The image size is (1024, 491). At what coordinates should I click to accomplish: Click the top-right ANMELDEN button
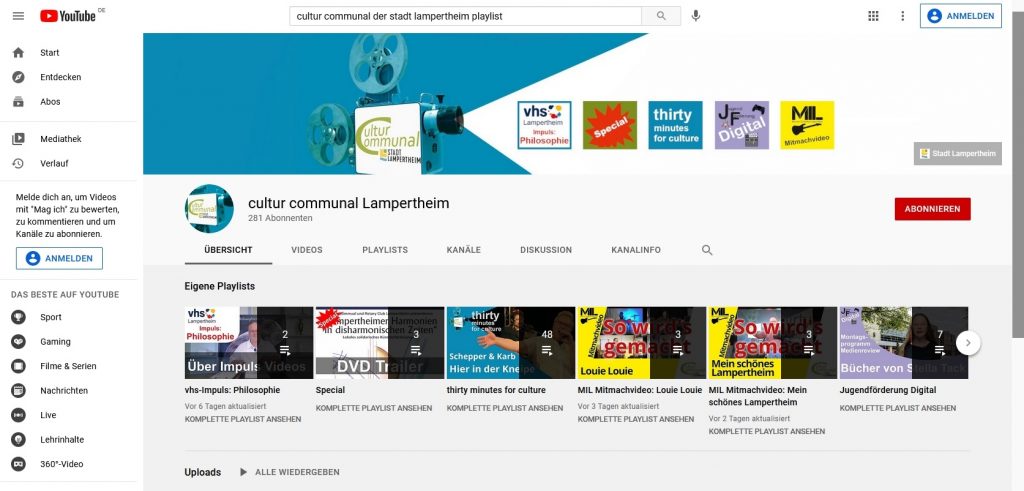[961, 16]
